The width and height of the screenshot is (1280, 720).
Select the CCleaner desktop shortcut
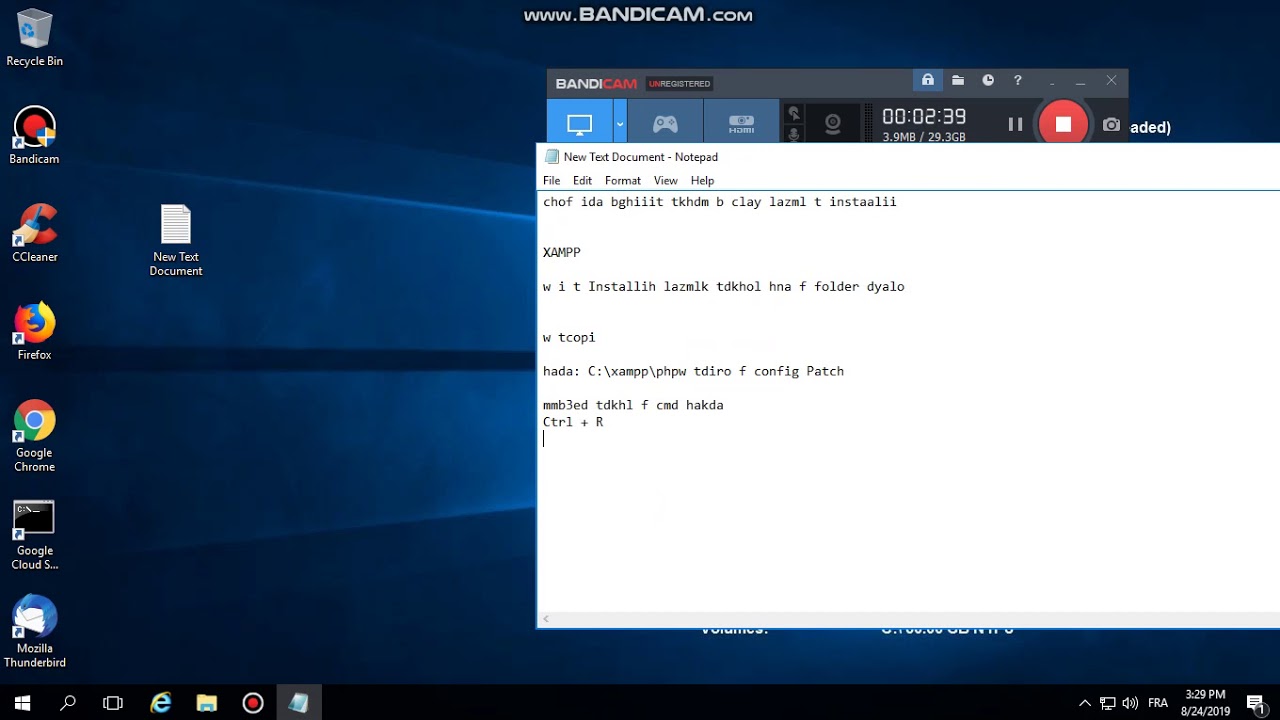point(34,234)
